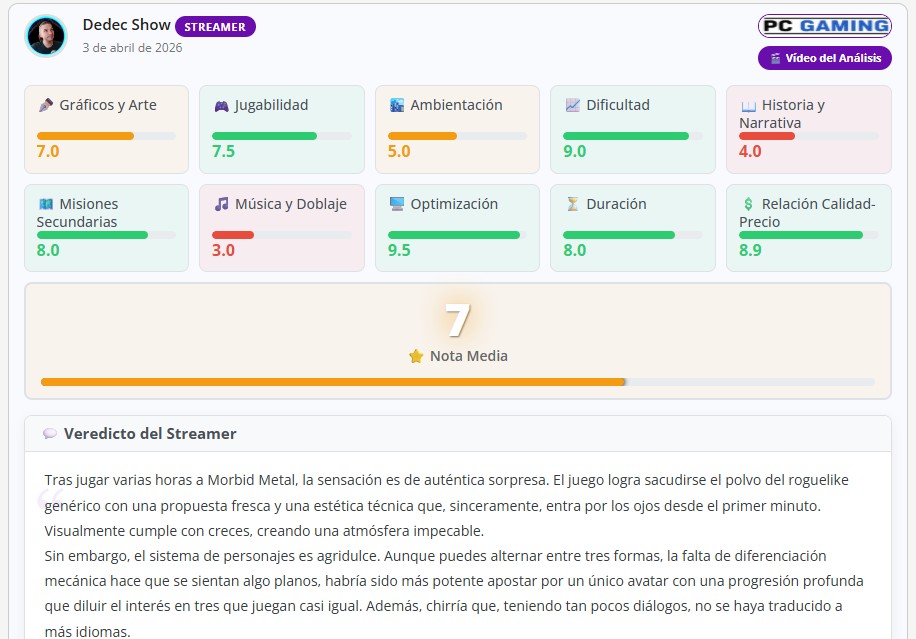Click the Jugabilidad gamepad icon

221,105
